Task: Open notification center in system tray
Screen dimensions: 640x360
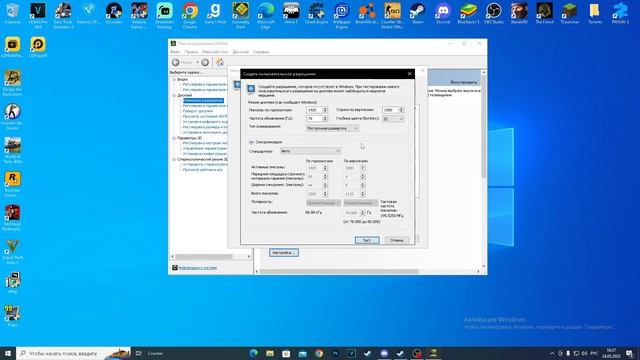Action: coord(629,353)
